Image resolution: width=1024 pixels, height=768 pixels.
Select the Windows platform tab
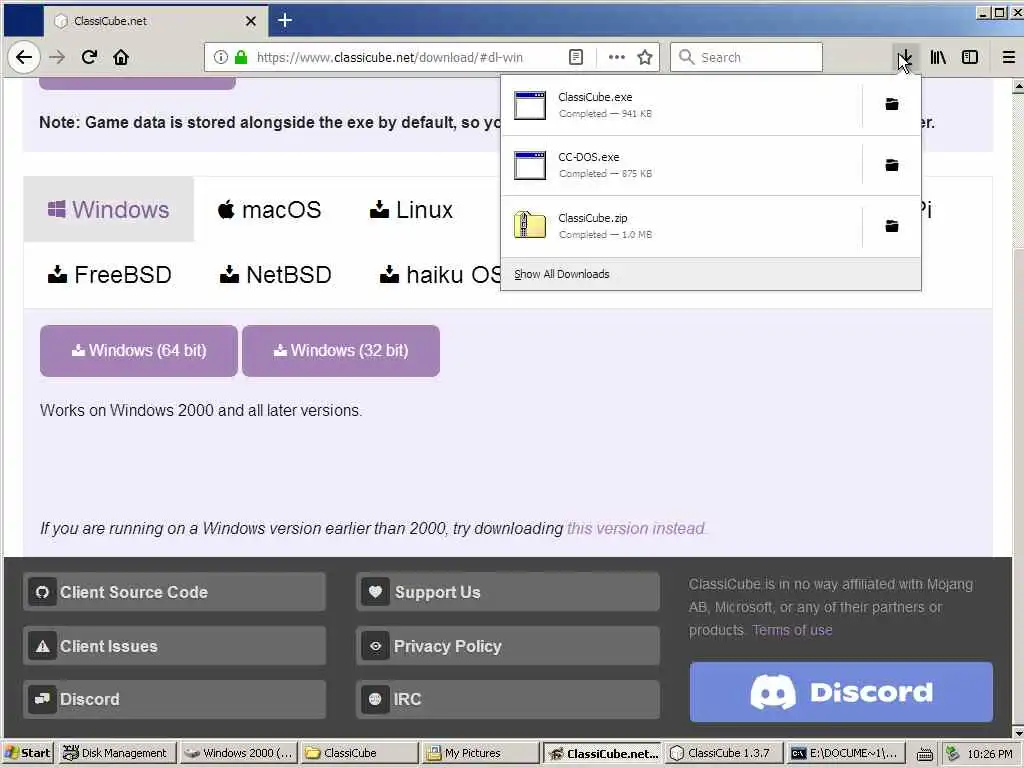(x=108, y=210)
